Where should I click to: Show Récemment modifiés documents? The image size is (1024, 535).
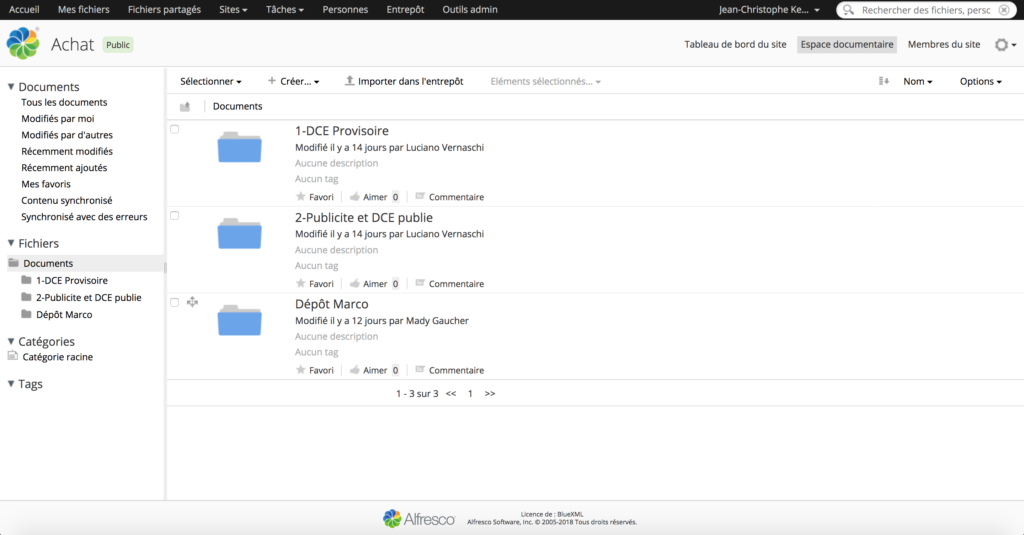[67, 151]
